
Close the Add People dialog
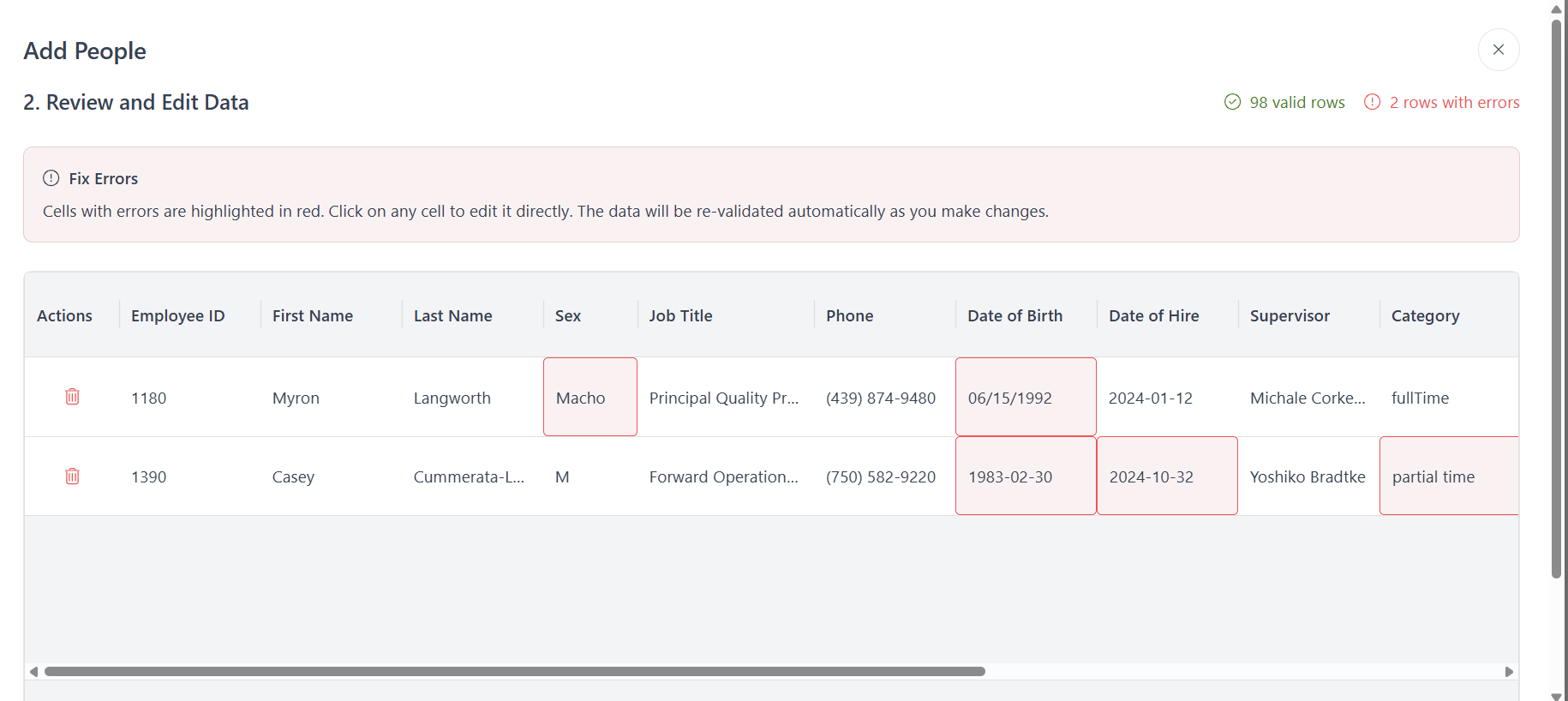click(1498, 50)
